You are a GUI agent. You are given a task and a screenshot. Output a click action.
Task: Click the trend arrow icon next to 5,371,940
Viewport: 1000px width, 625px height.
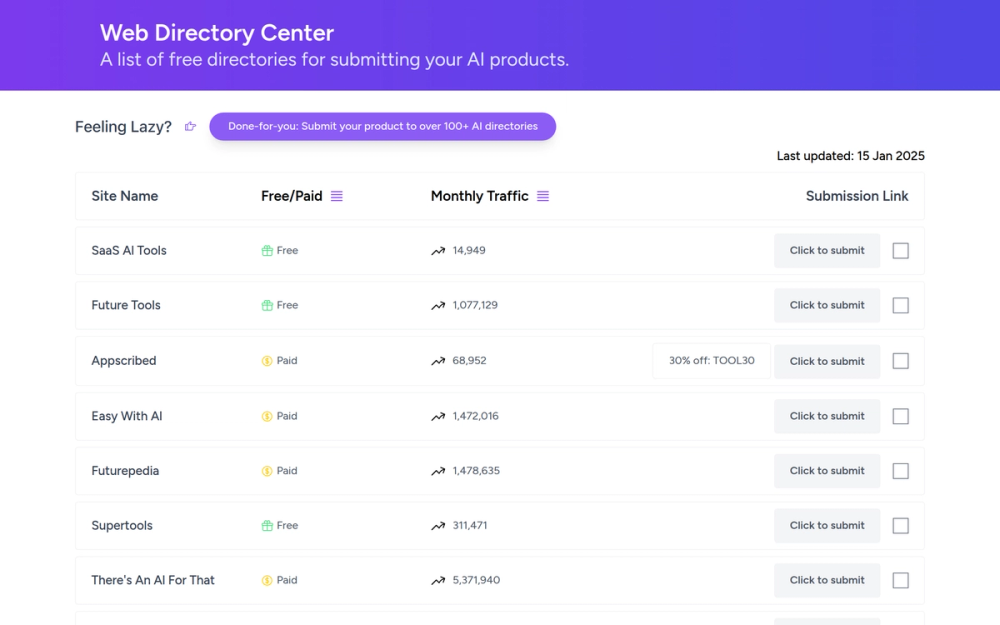pyautogui.click(x=438, y=581)
